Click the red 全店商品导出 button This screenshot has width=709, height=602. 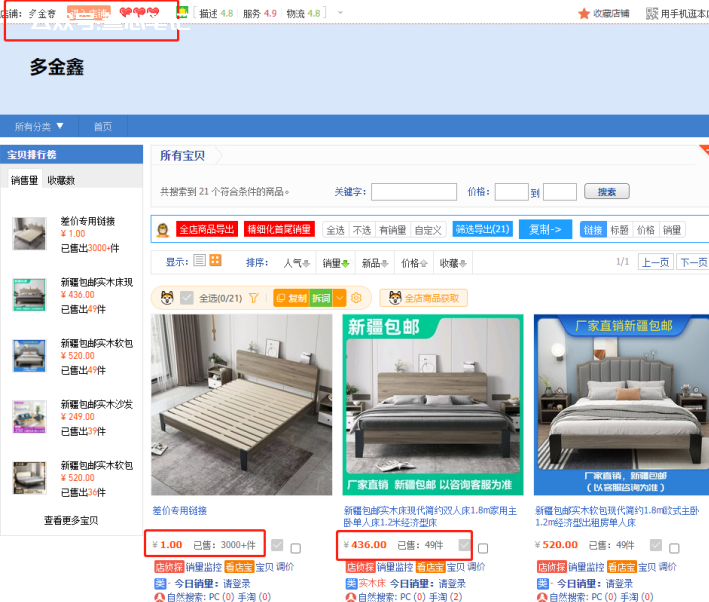pyautogui.click(x=207, y=229)
